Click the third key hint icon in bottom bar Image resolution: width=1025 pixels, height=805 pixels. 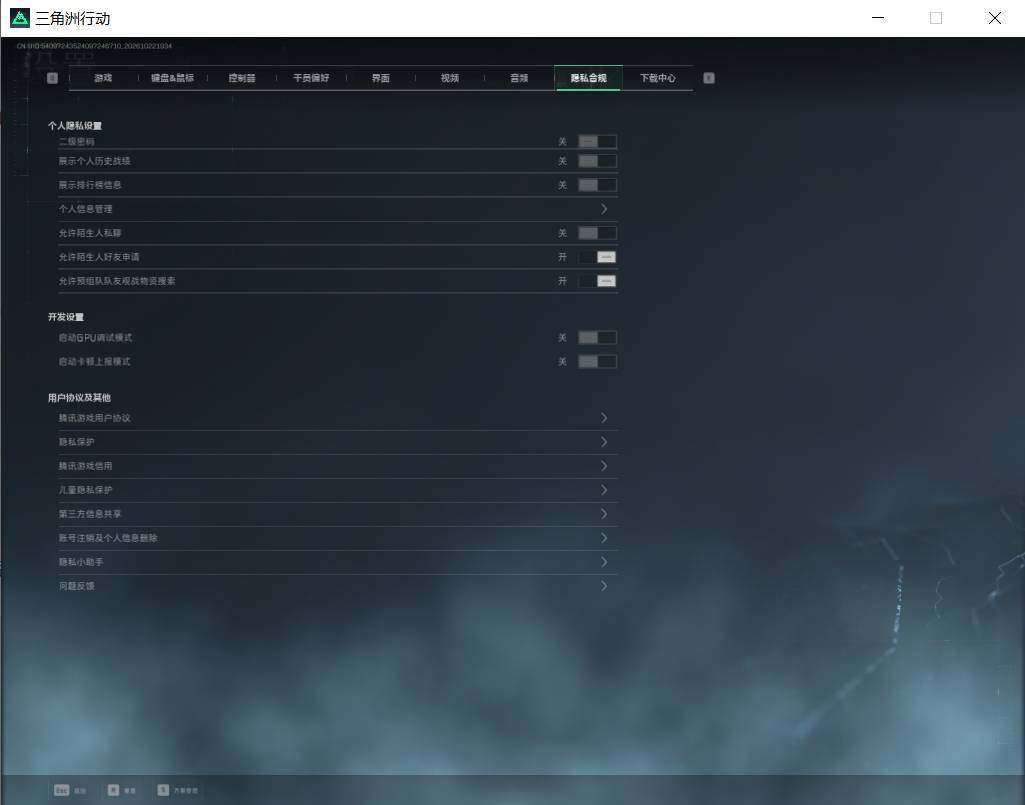163,790
